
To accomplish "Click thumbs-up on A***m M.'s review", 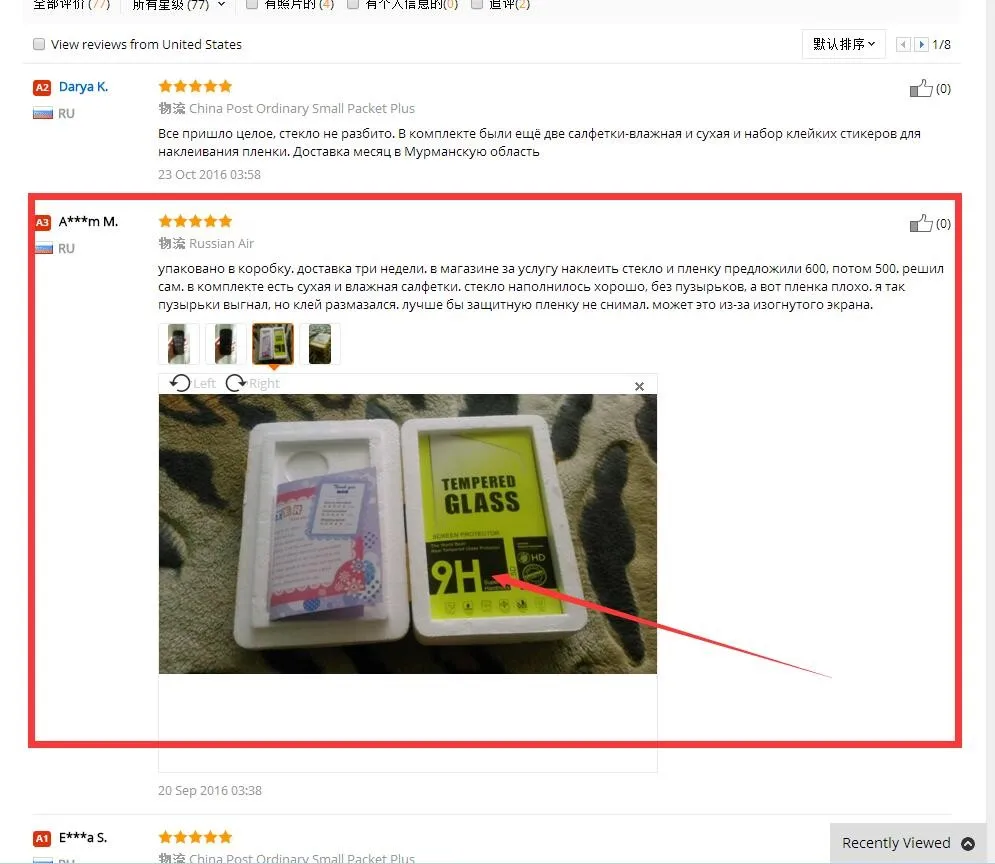I will (x=921, y=223).
